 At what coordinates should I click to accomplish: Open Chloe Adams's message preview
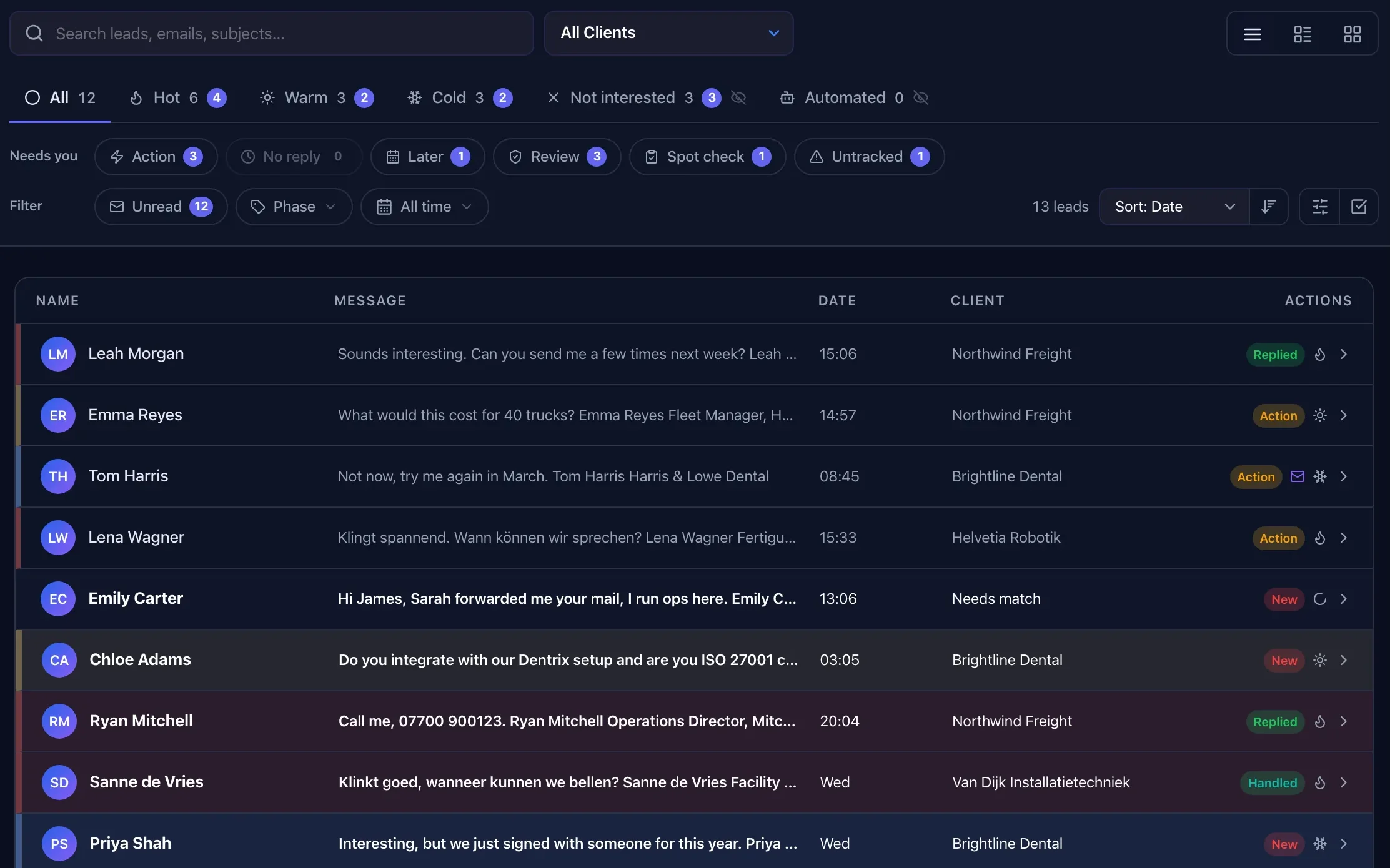pyautogui.click(x=568, y=660)
